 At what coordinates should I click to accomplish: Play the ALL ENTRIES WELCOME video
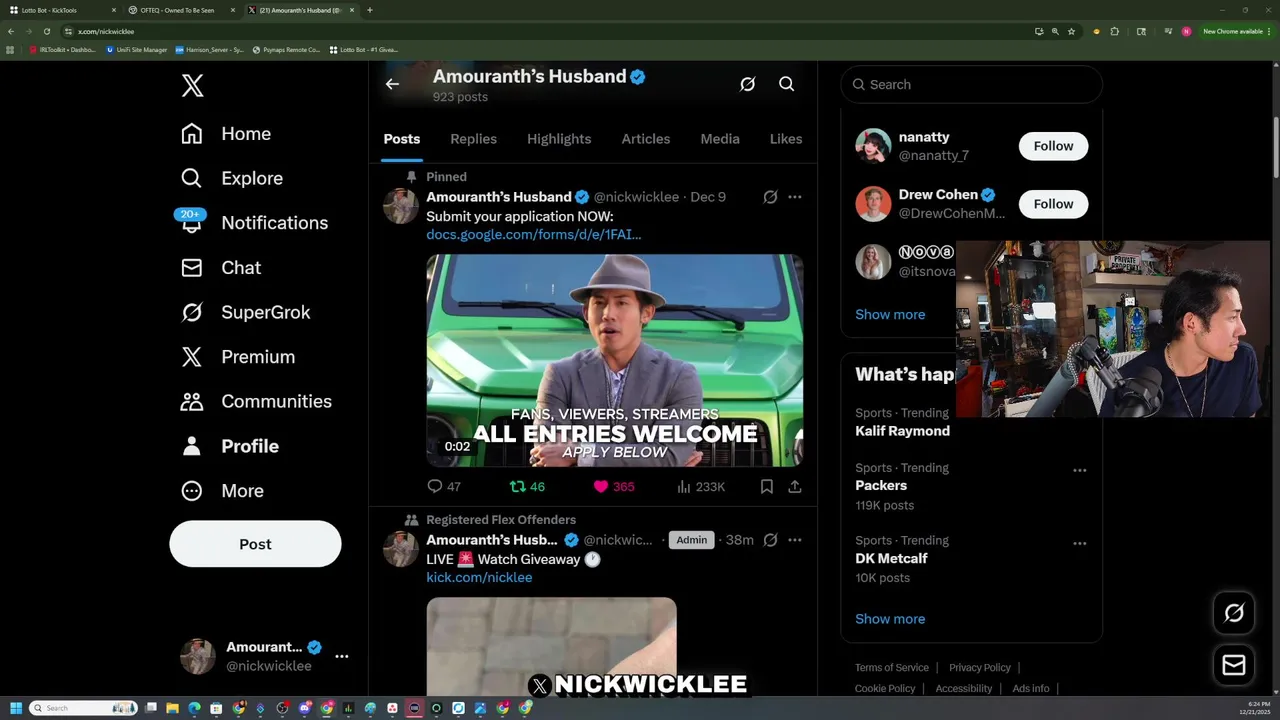tap(614, 360)
